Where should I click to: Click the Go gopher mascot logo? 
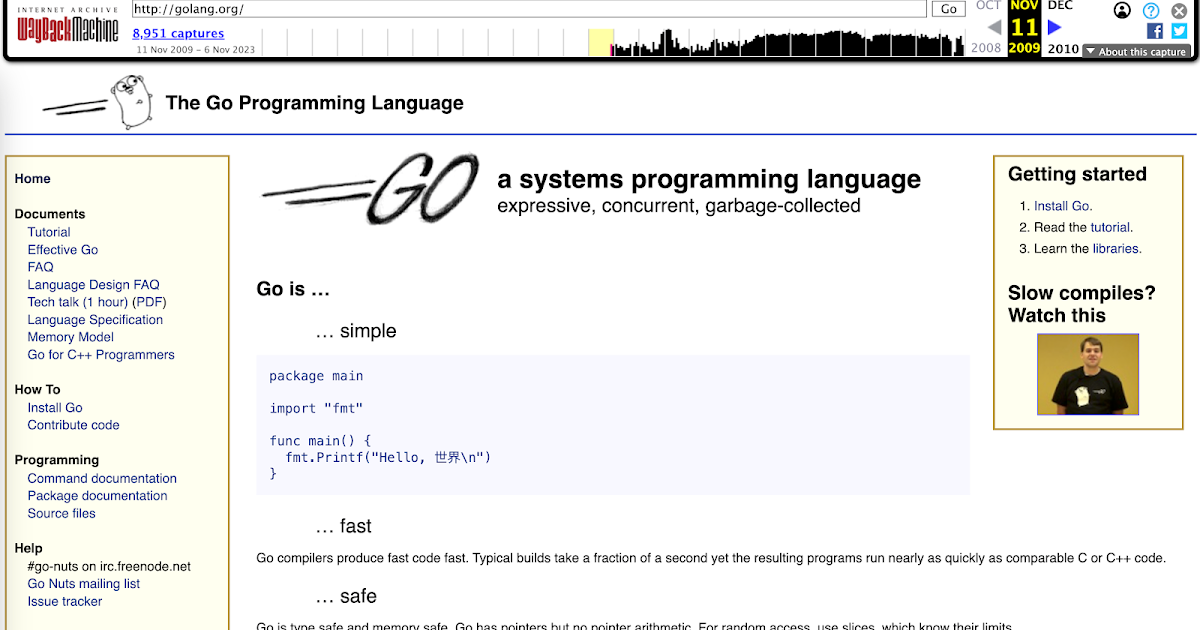(x=128, y=102)
